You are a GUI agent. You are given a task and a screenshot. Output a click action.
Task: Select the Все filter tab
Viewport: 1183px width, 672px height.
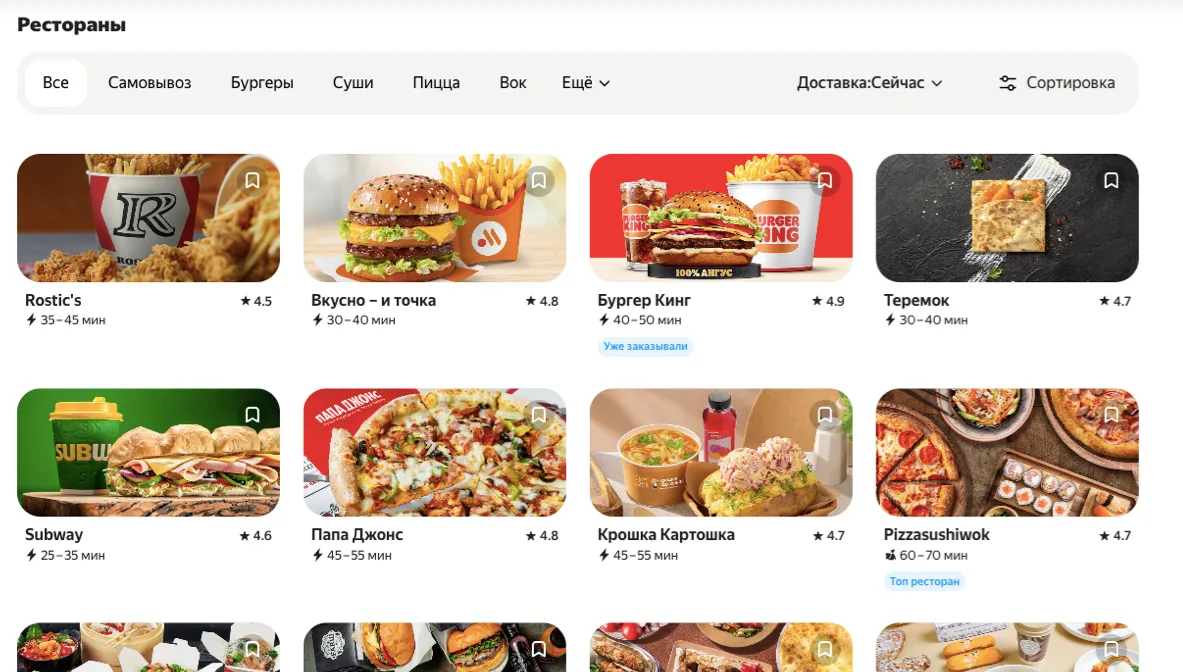pyautogui.click(x=56, y=83)
